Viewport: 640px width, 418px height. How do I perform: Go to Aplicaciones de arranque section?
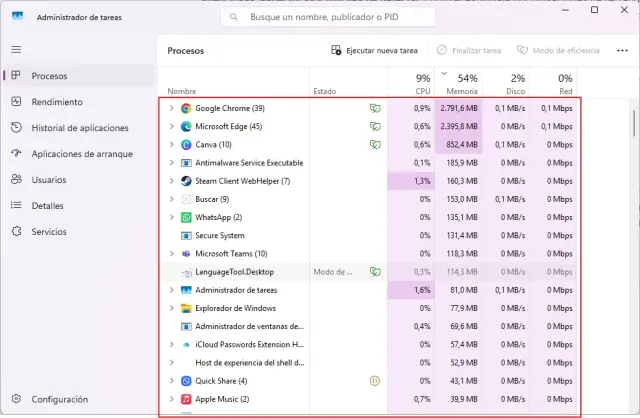(x=81, y=154)
